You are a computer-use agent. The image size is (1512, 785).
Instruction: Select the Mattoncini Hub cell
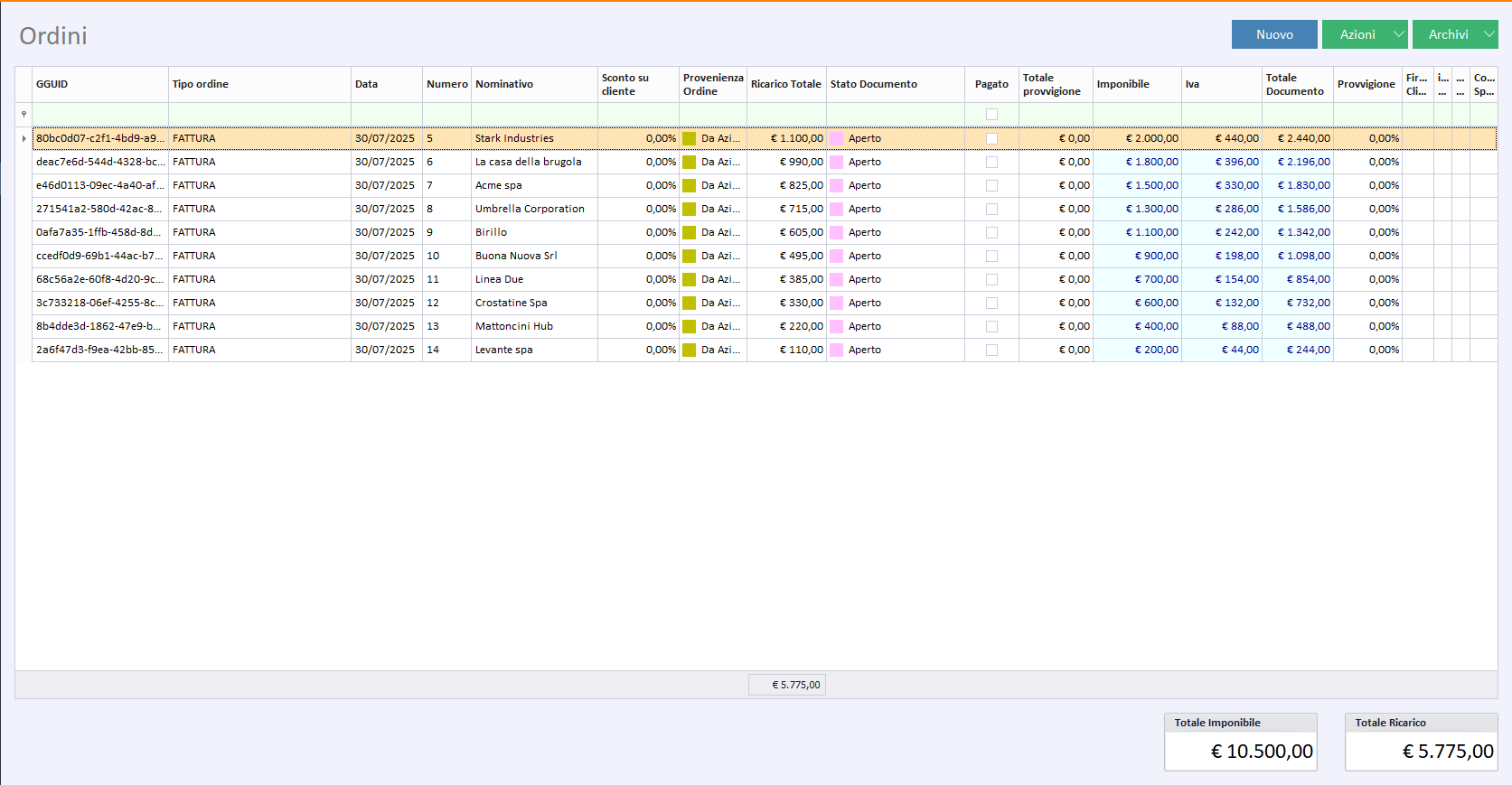(535, 326)
